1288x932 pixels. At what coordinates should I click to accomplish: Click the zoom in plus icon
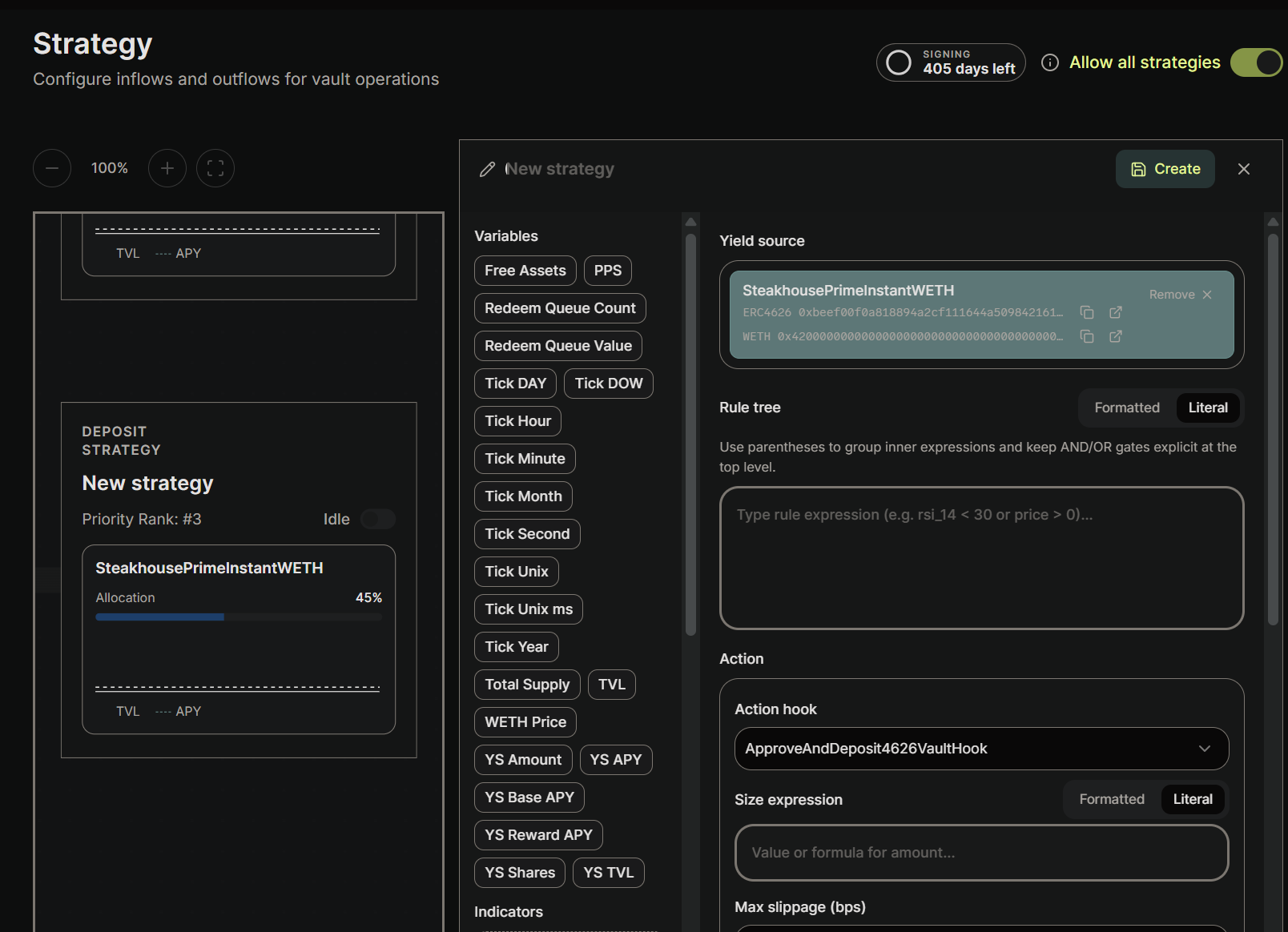point(167,168)
